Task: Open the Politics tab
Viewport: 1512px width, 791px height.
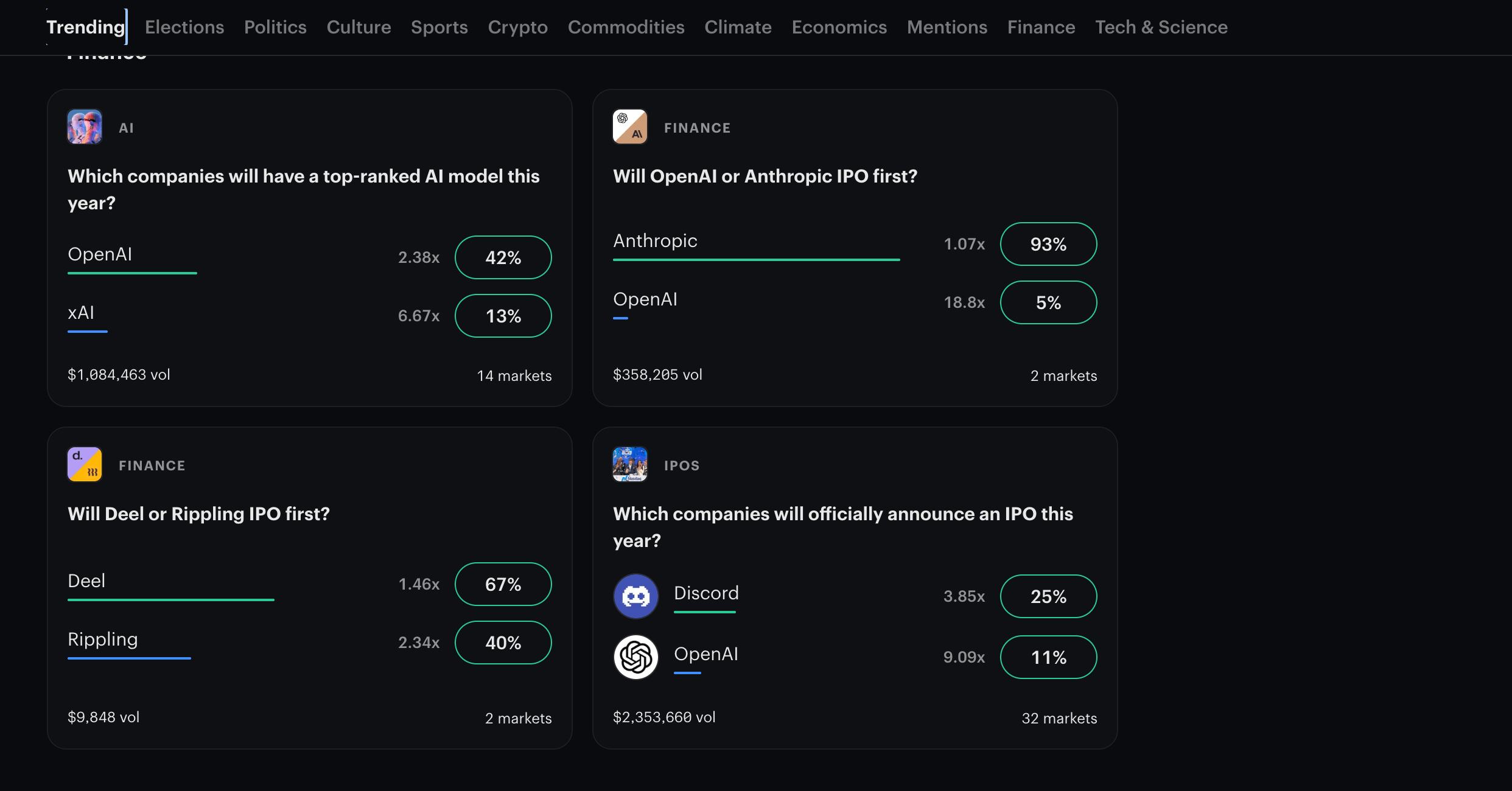Action: [275, 27]
